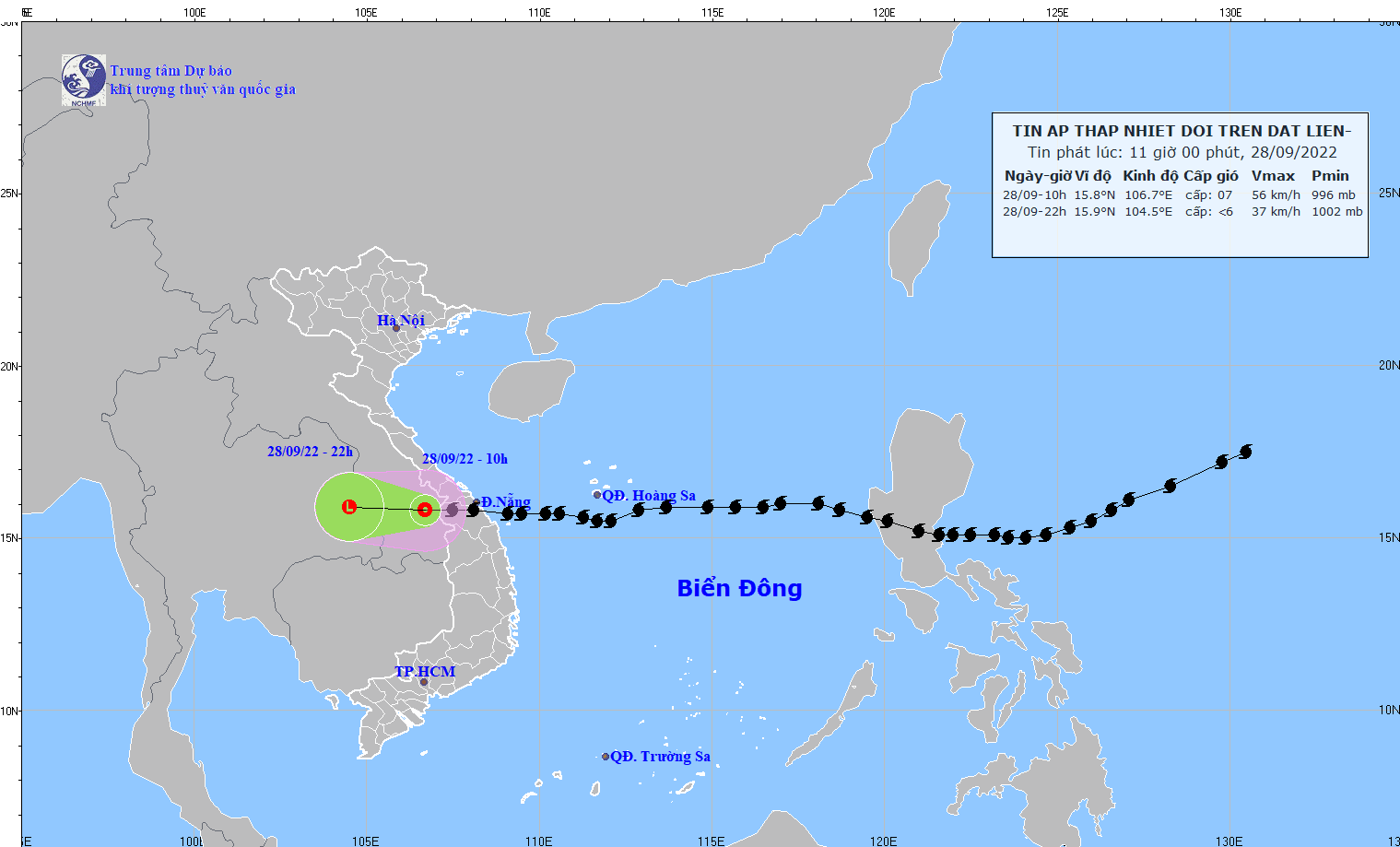The image size is (1400, 847).
Task: Click the 'QĐ. Hoàng Sa' map label
Action: 649,496
